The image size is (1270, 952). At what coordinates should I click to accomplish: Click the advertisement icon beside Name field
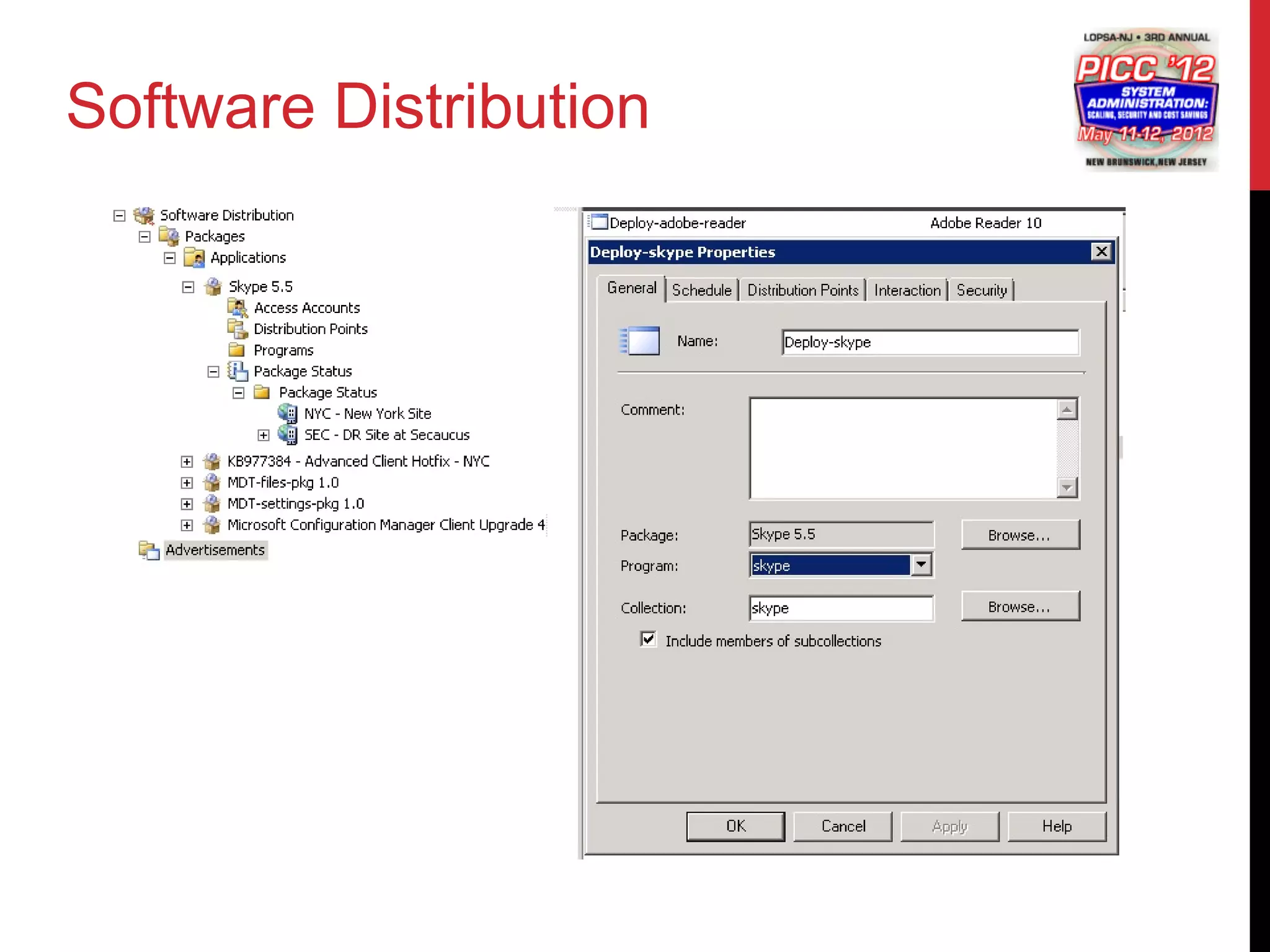(639, 341)
